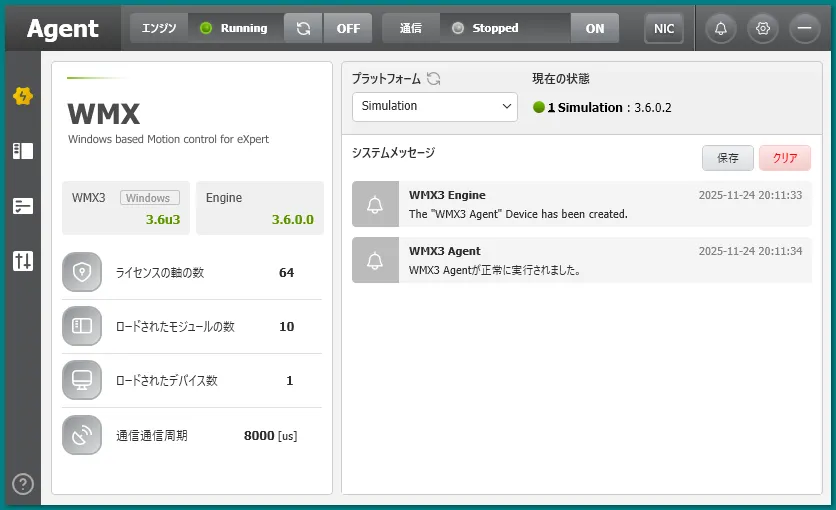Select the WMX3 Agent message row

[582, 260]
